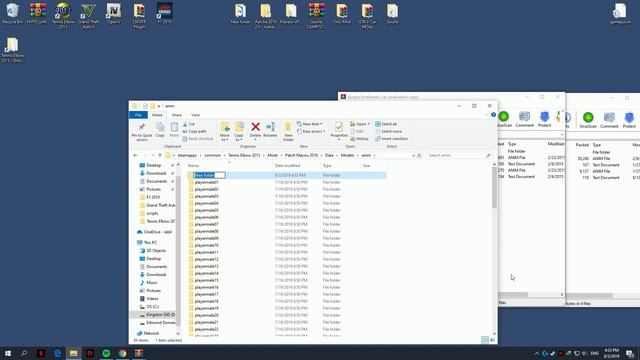Click Select none in the ribbon
Viewport: 640px width, 360px height.
(x=389, y=131)
